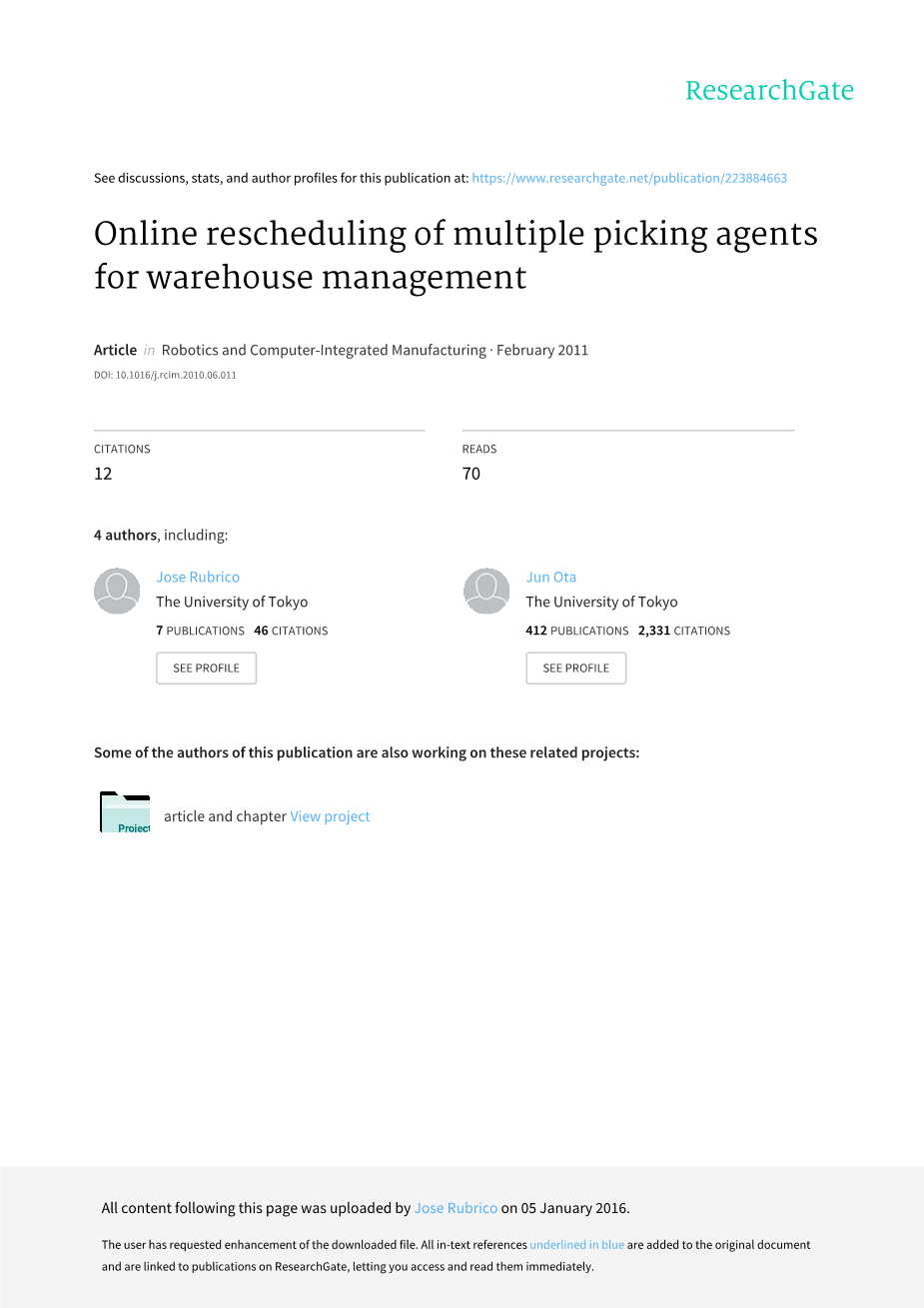Click the Project folder icon
The width and height of the screenshot is (924, 1308).
(x=125, y=812)
